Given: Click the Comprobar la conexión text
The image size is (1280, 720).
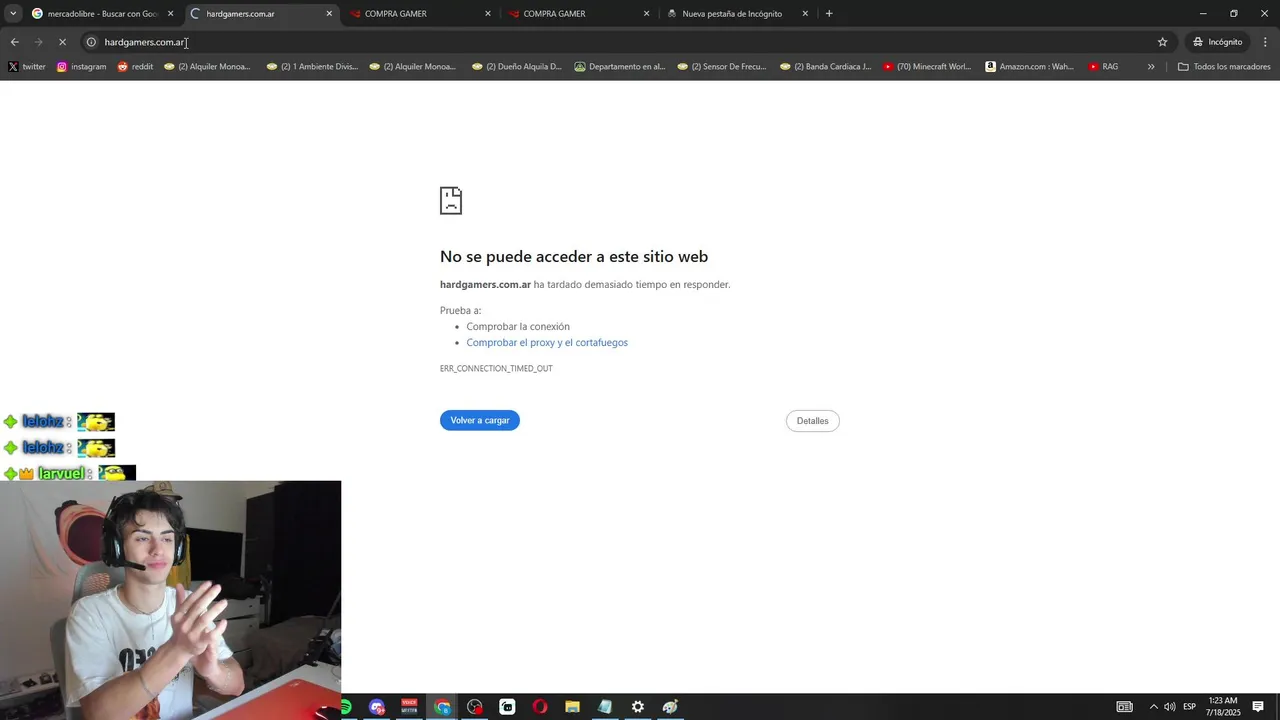Looking at the screenshot, I should coord(518,327).
